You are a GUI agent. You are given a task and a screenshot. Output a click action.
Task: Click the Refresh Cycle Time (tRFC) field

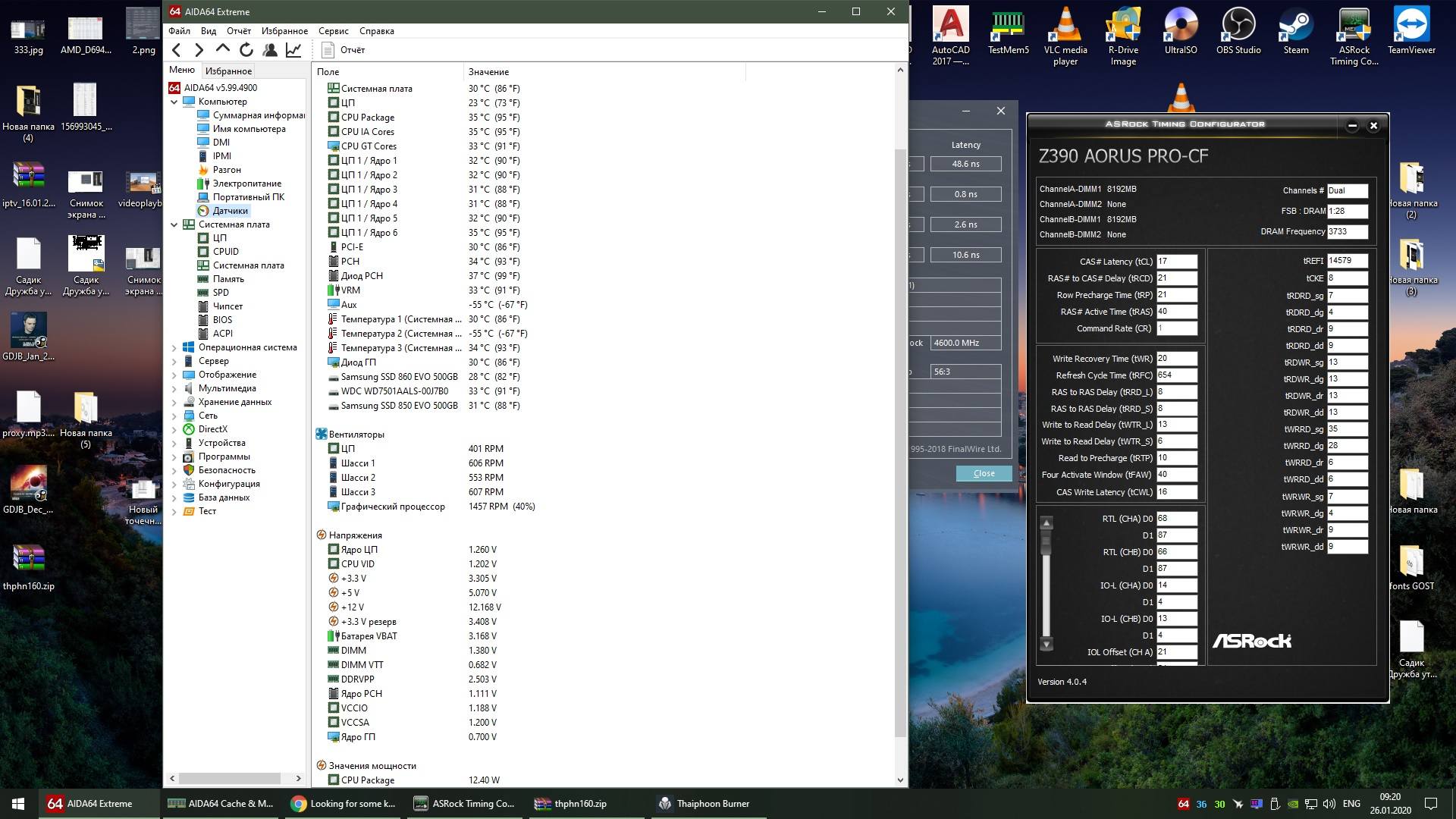pos(1177,375)
